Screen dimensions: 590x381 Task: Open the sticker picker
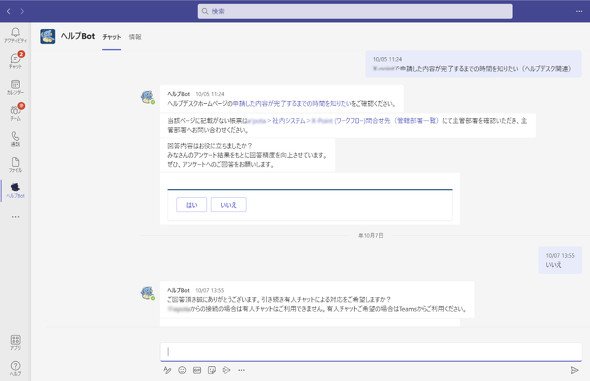click(212, 370)
